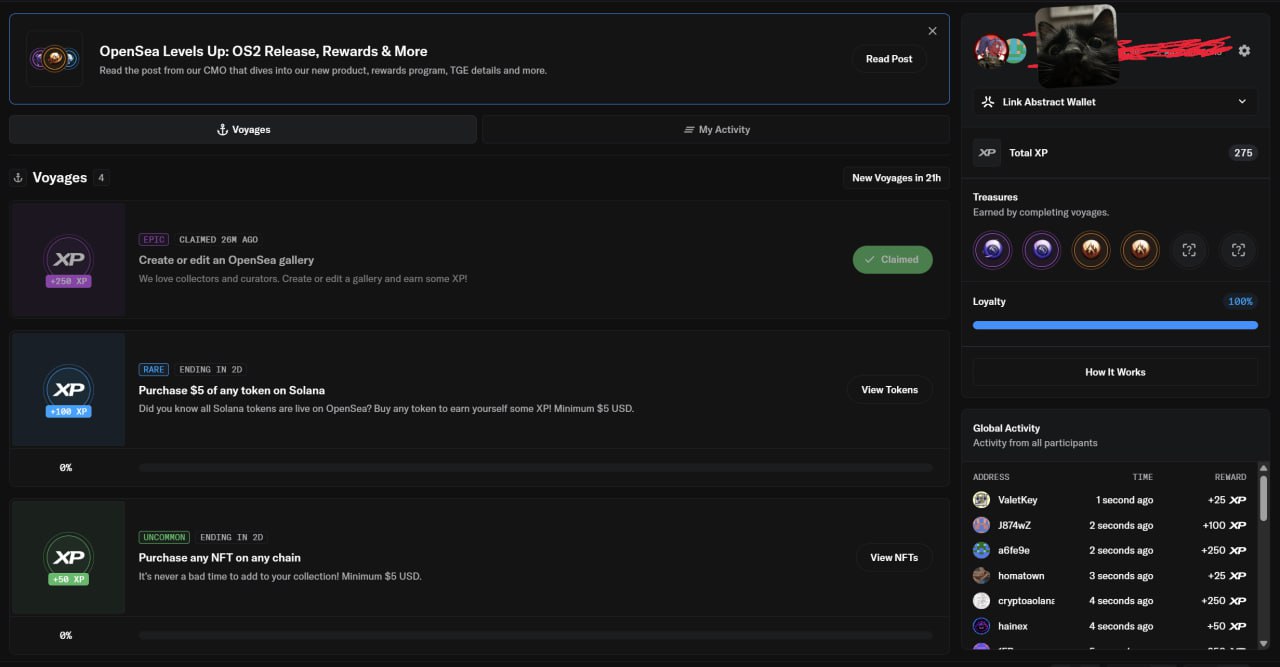Click the ValetKey address in Global Activity
Screen dimensions: 1280x667
click(1018, 500)
